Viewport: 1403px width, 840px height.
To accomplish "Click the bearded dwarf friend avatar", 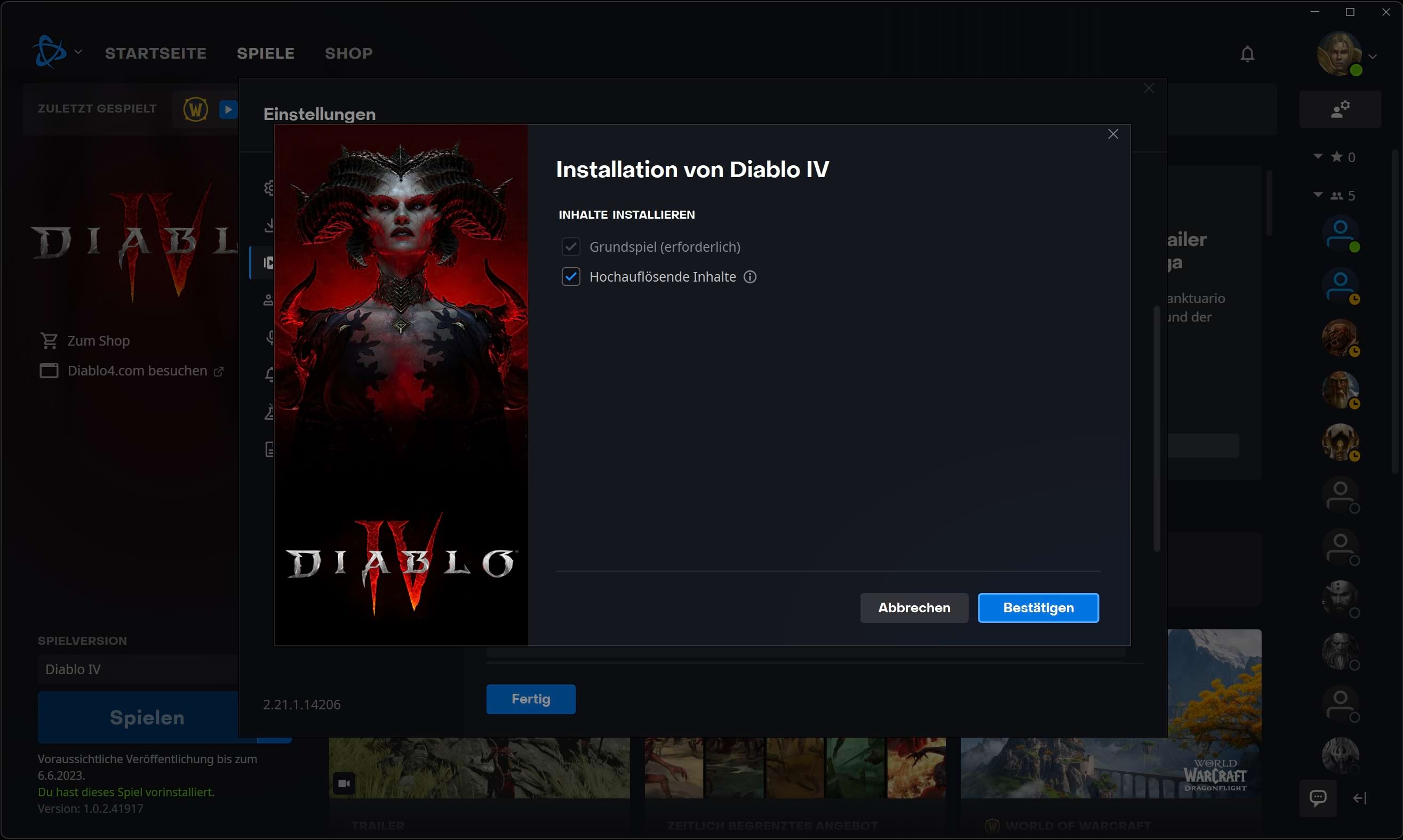I will pyautogui.click(x=1340, y=389).
